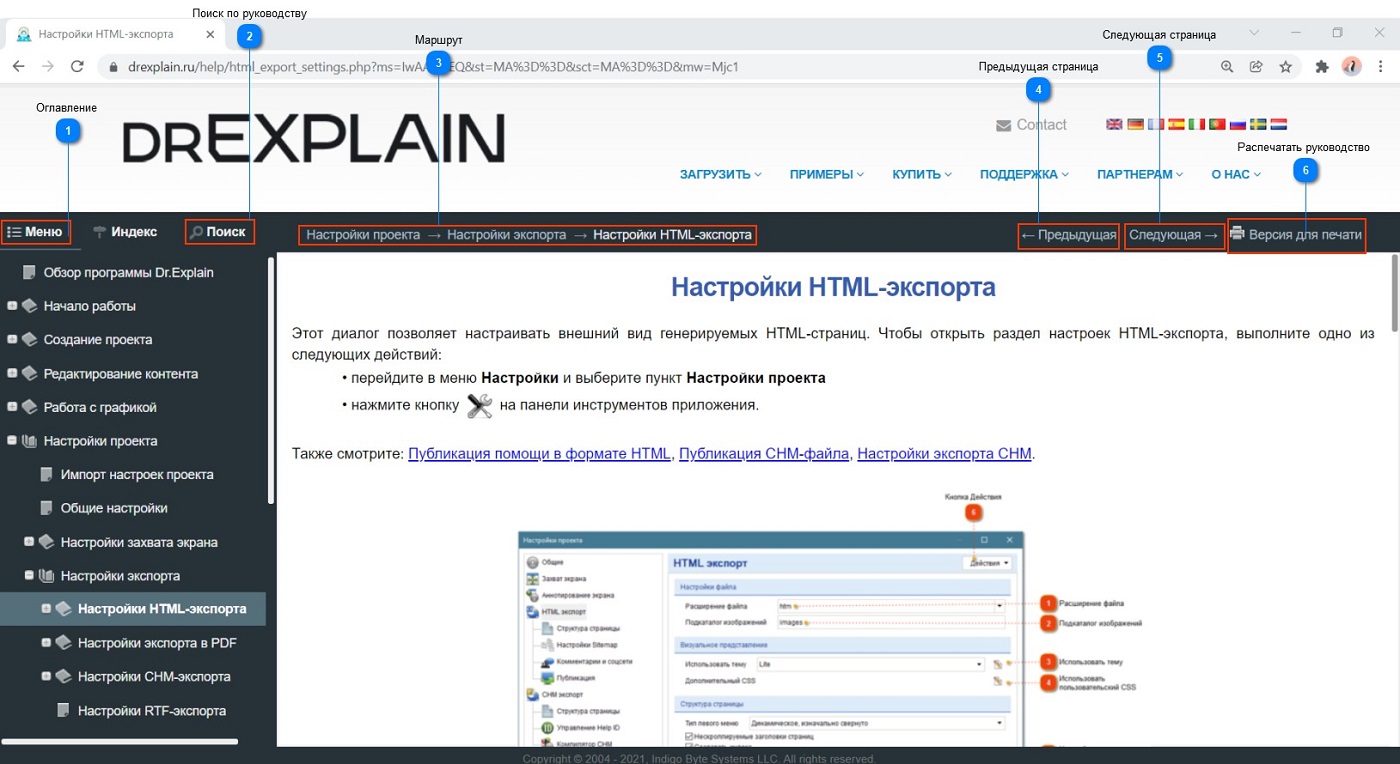Open topic Импорт настроек проекта
This screenshot has width=1400, height=764.
tap(137, 475)
